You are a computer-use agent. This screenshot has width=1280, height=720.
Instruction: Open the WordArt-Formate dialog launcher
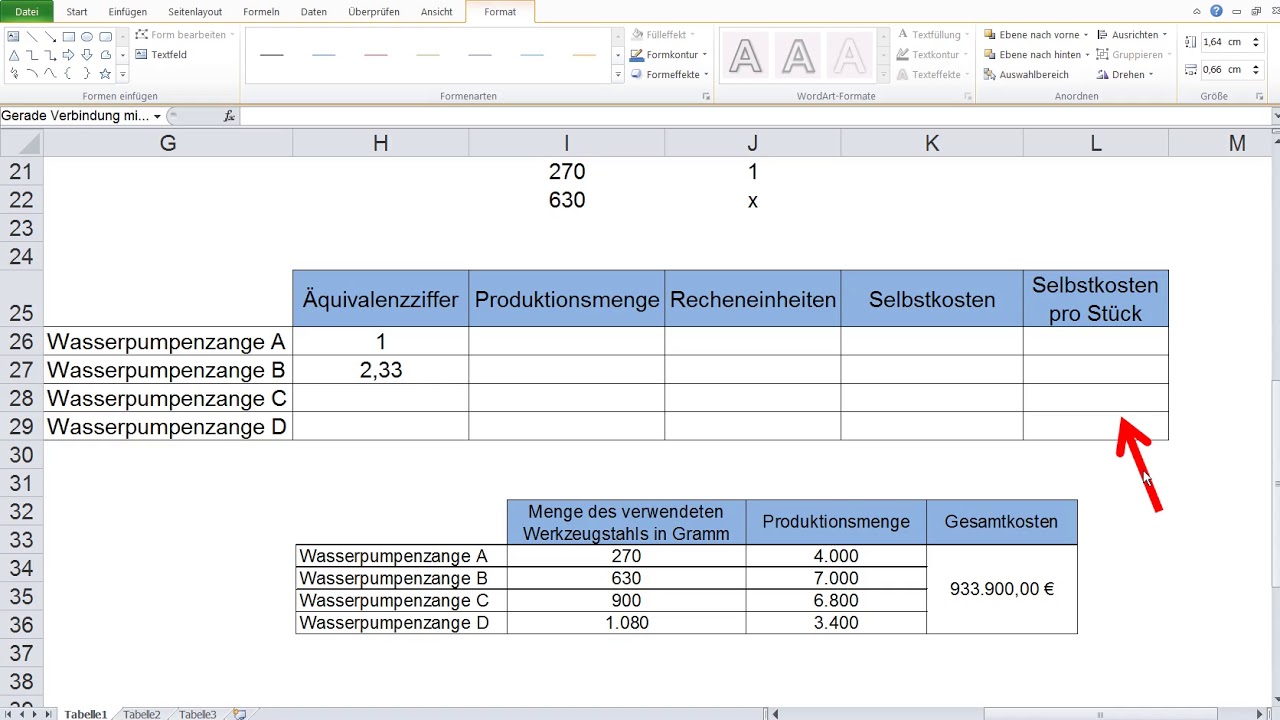click(967, 96)
